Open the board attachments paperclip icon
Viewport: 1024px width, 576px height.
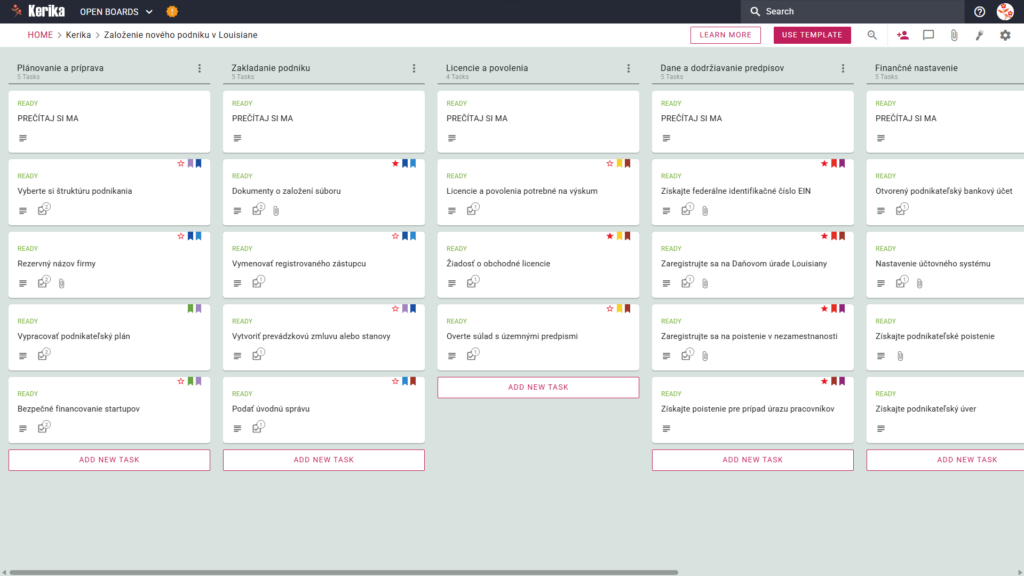(954, 35)
